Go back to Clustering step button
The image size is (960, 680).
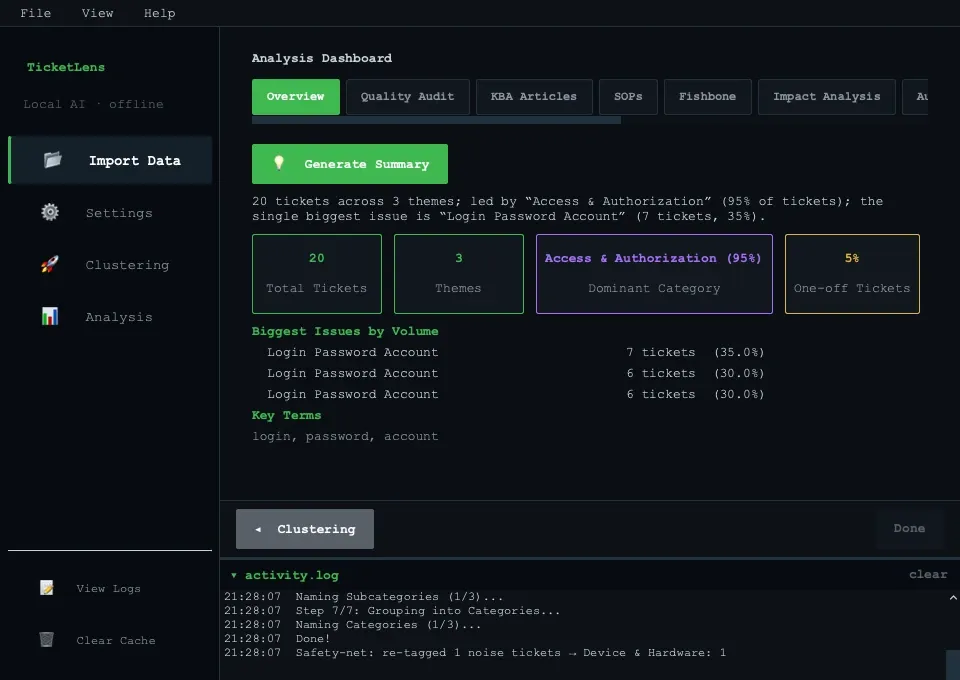(305, 529)
